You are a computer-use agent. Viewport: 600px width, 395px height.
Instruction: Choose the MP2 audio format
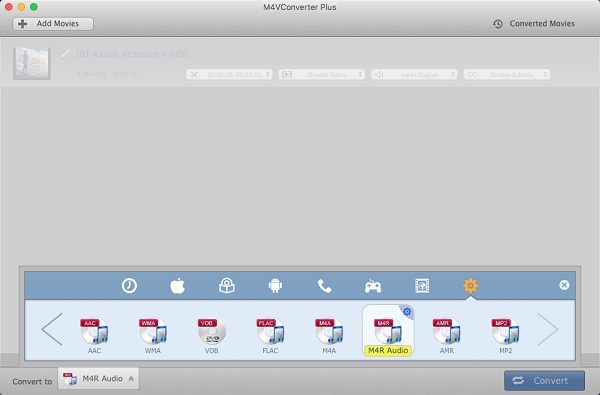click(x=505, y=335)
